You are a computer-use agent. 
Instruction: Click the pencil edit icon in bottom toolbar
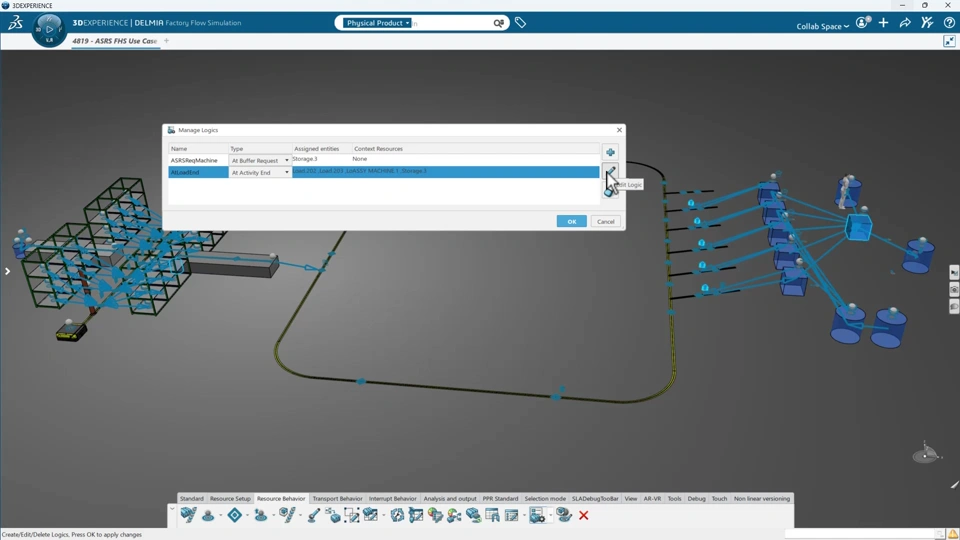[313, 516]
